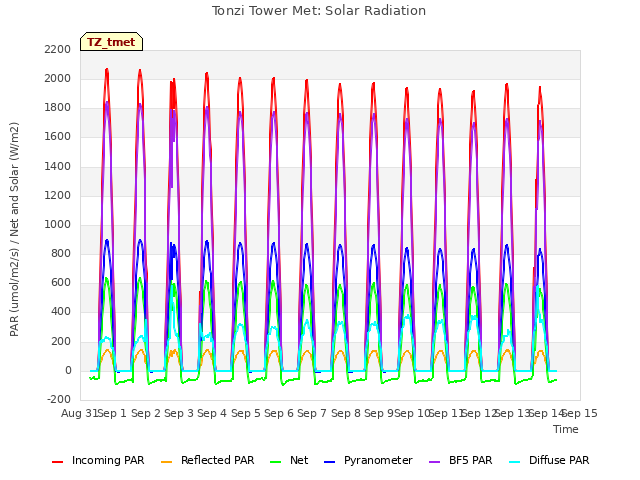Viewport: 640px width, 480px height.
Task: Click the red Incoming PAR legend swatch
Action: (58, 462)
